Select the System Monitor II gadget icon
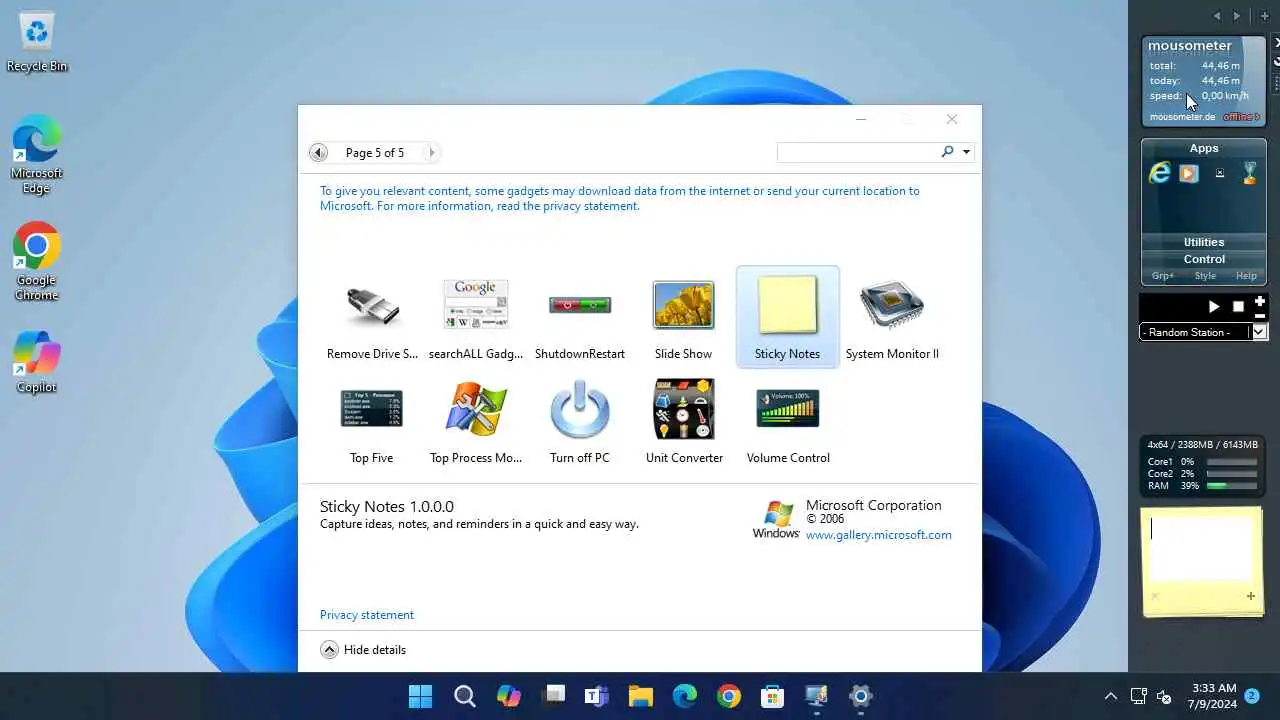The width and height of the screenshot is (1280, 720). (892, 305)
